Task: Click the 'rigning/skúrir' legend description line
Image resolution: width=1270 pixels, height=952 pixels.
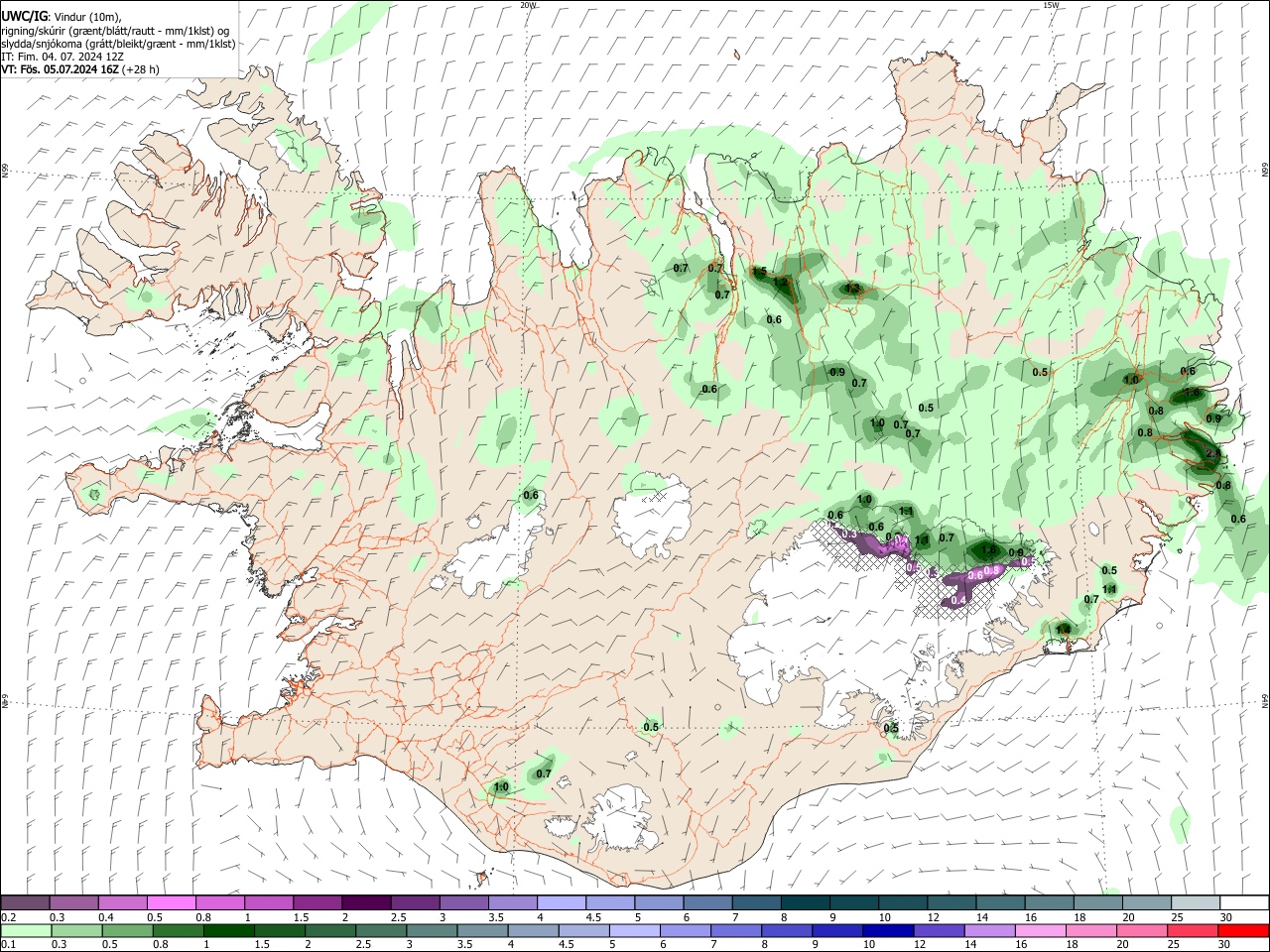Action: [x=115, y=30]
